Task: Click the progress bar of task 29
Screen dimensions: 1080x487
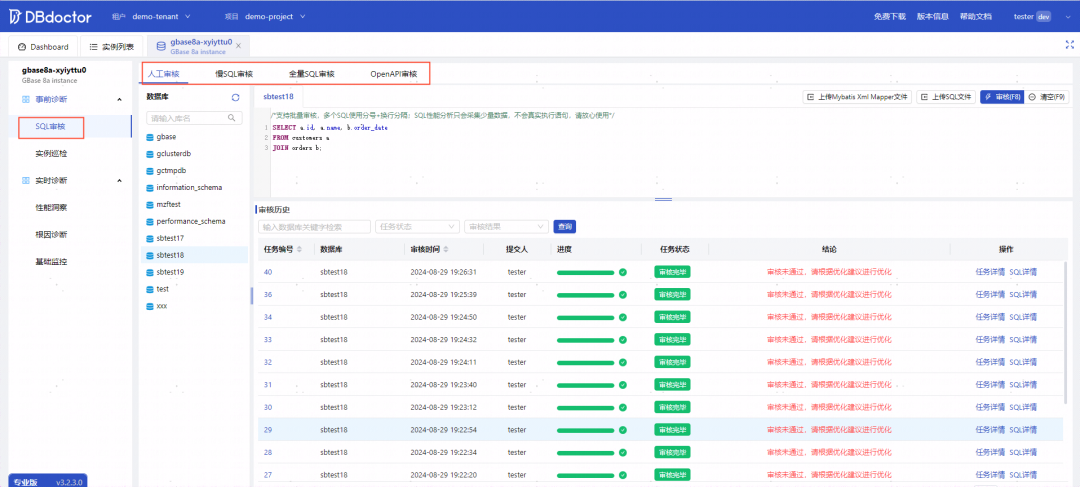Action: (585, 430)
